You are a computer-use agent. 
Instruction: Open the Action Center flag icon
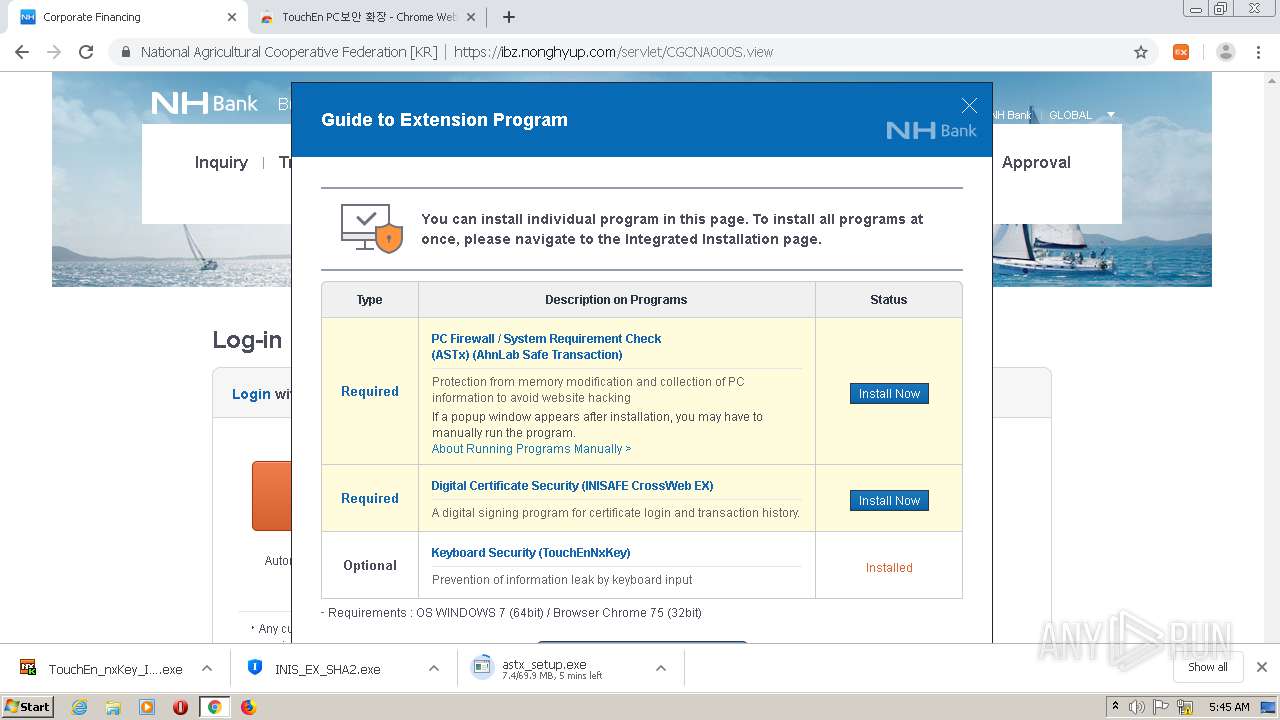point(1162,707)
